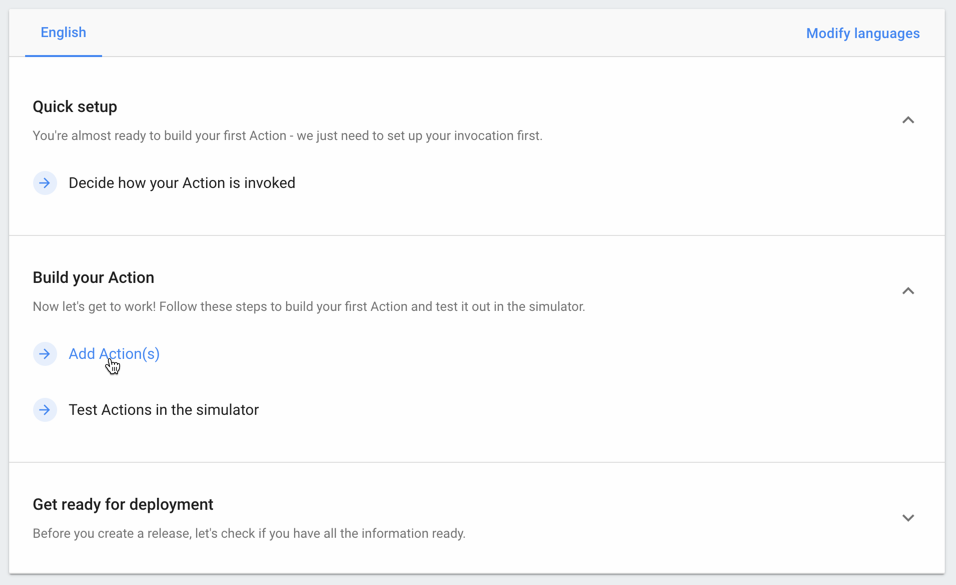This screenshot has height=585, width=956.
Task: Open the Add Action(s) link
Action: coord(114,354)
